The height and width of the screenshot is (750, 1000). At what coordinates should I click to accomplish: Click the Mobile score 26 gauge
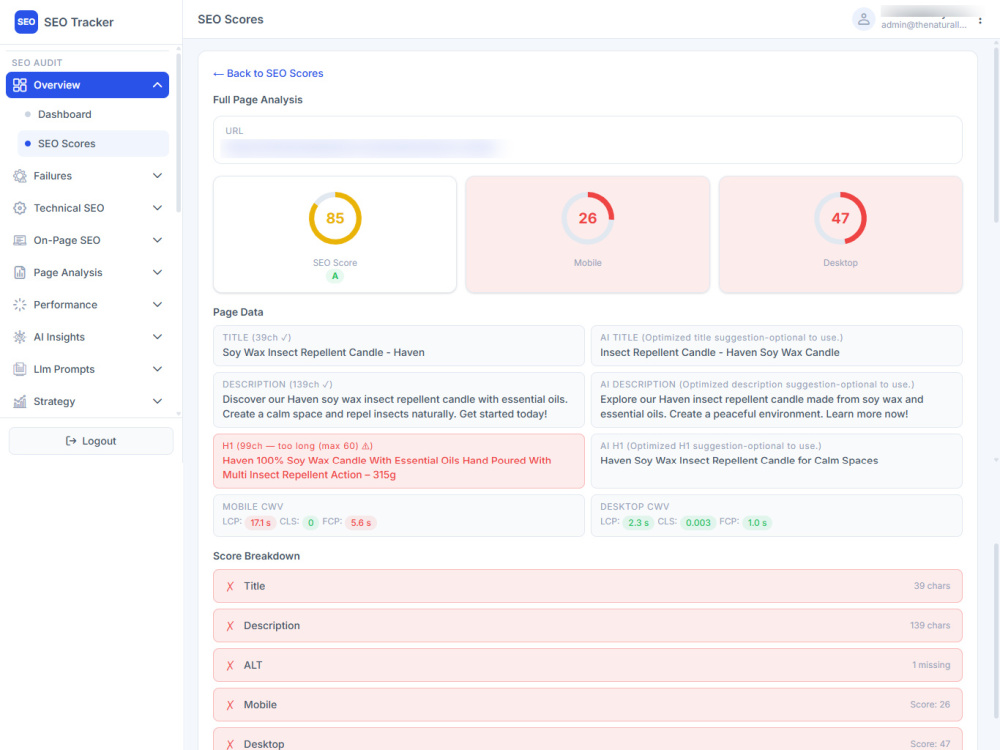[x=587, y=218]
